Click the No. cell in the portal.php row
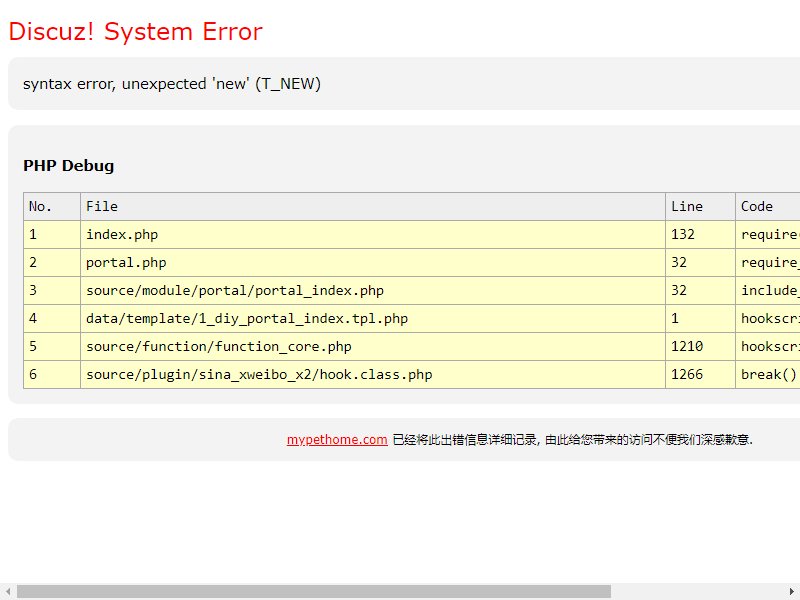This screenshot has width=800, height=600. [52, 263]
